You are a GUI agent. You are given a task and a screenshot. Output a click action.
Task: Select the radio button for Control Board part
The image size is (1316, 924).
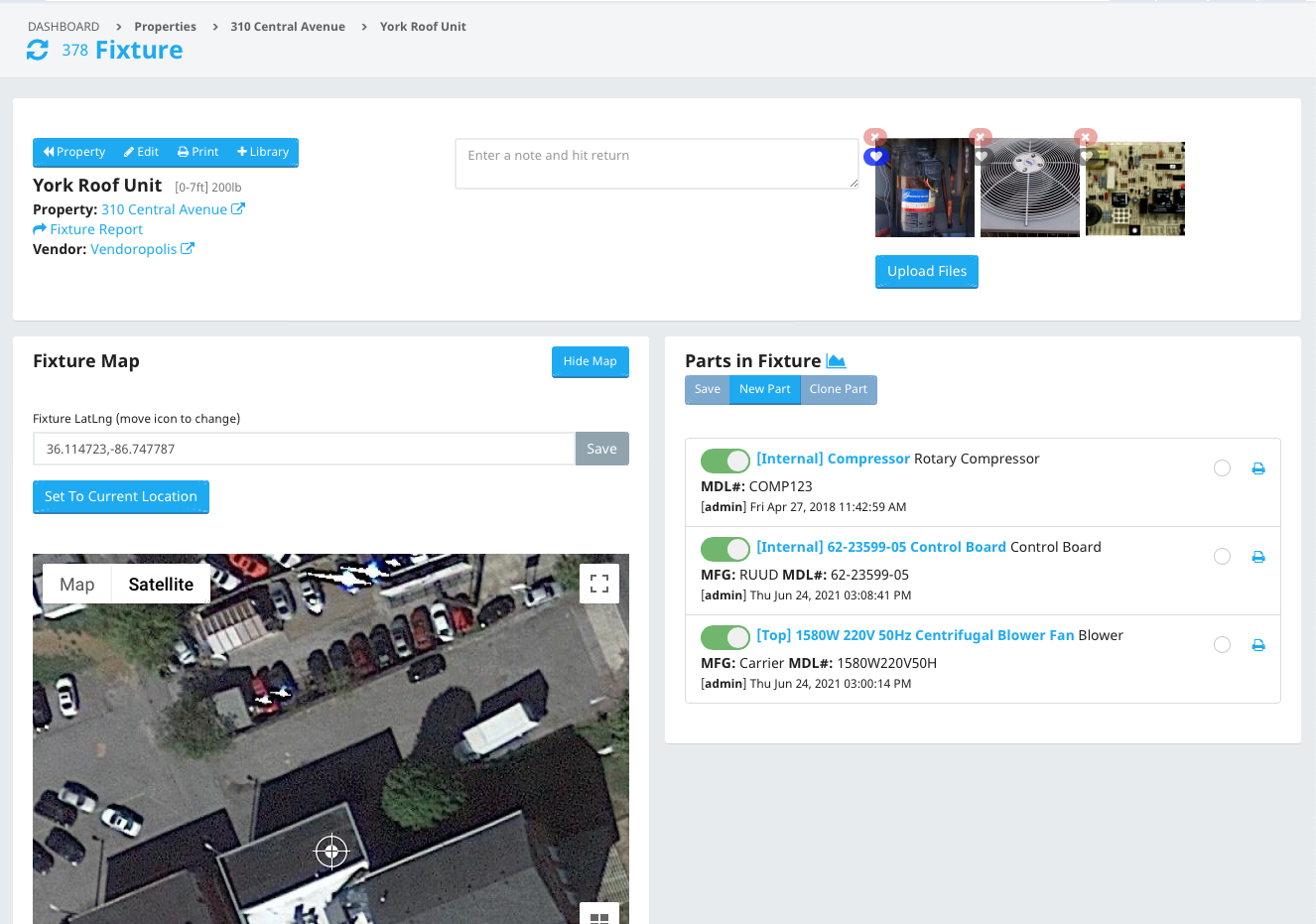coord(1222,557)
